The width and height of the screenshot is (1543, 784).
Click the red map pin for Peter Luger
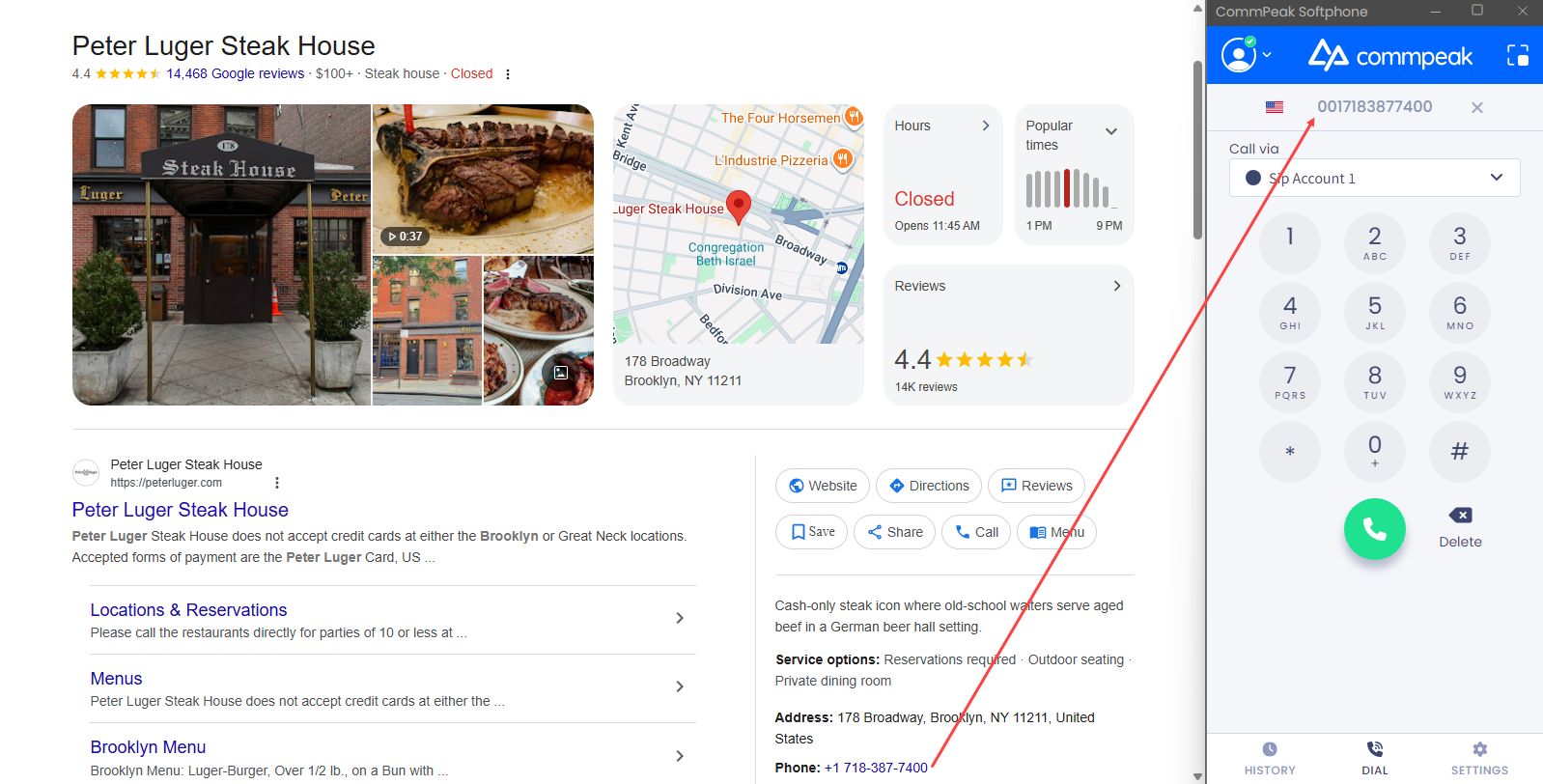738,207
